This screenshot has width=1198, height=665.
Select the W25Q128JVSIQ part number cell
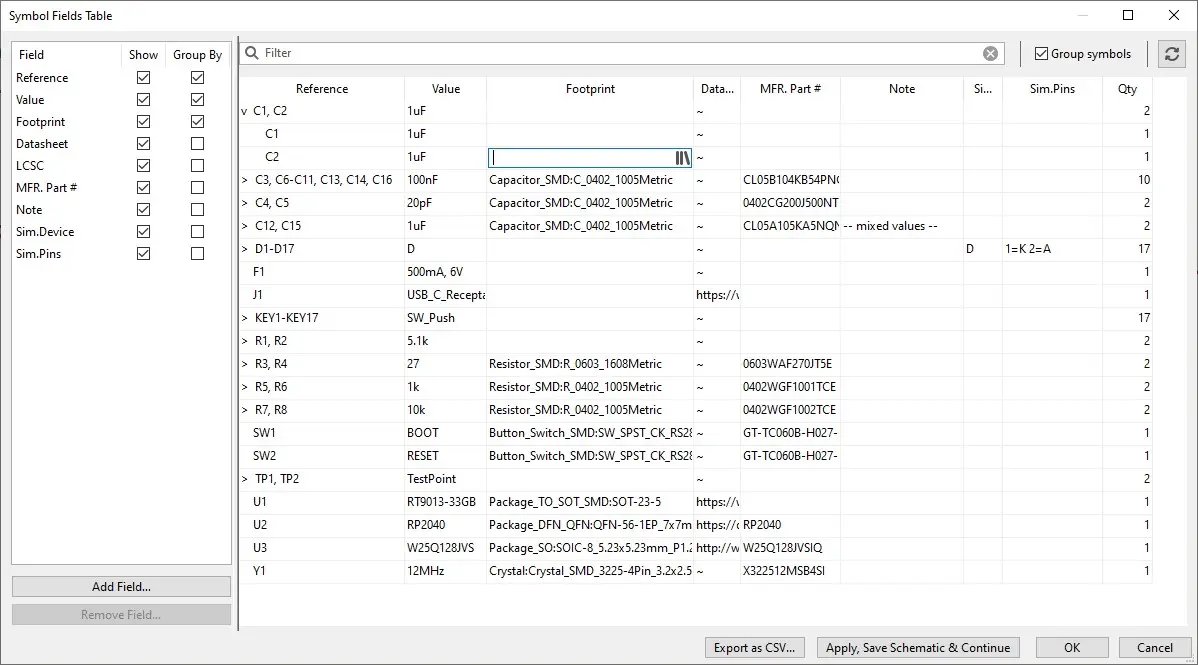790,548
